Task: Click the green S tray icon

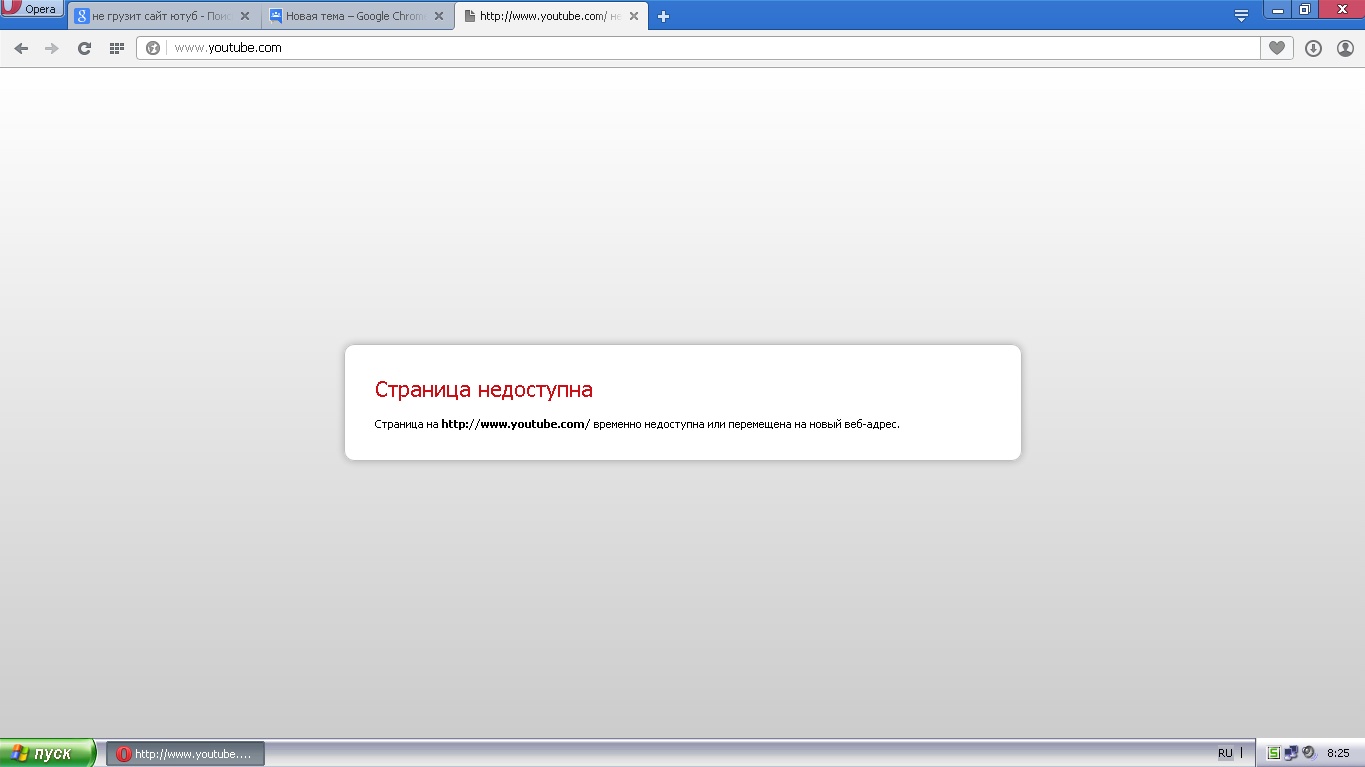Action: (x=1274, y=753)
